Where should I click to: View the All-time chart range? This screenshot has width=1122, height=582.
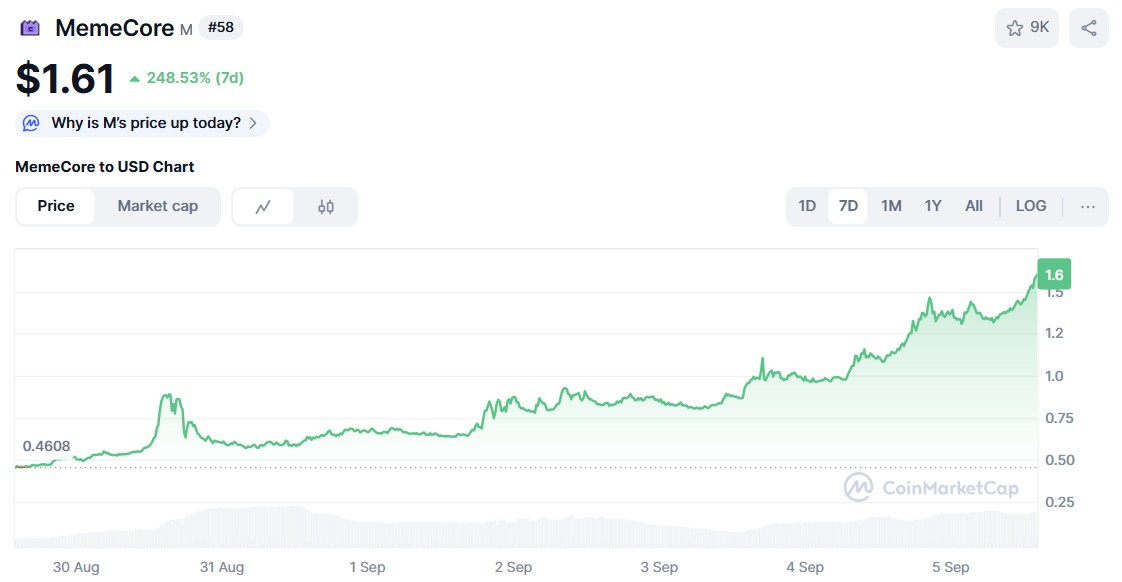tap(973, 206)
